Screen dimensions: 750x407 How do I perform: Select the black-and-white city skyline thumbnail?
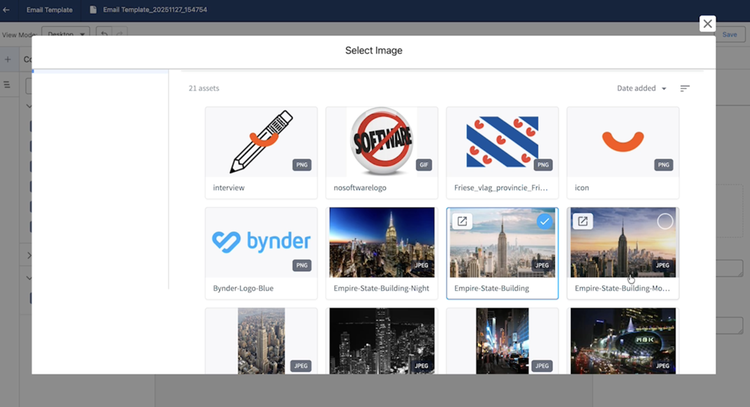382,341
